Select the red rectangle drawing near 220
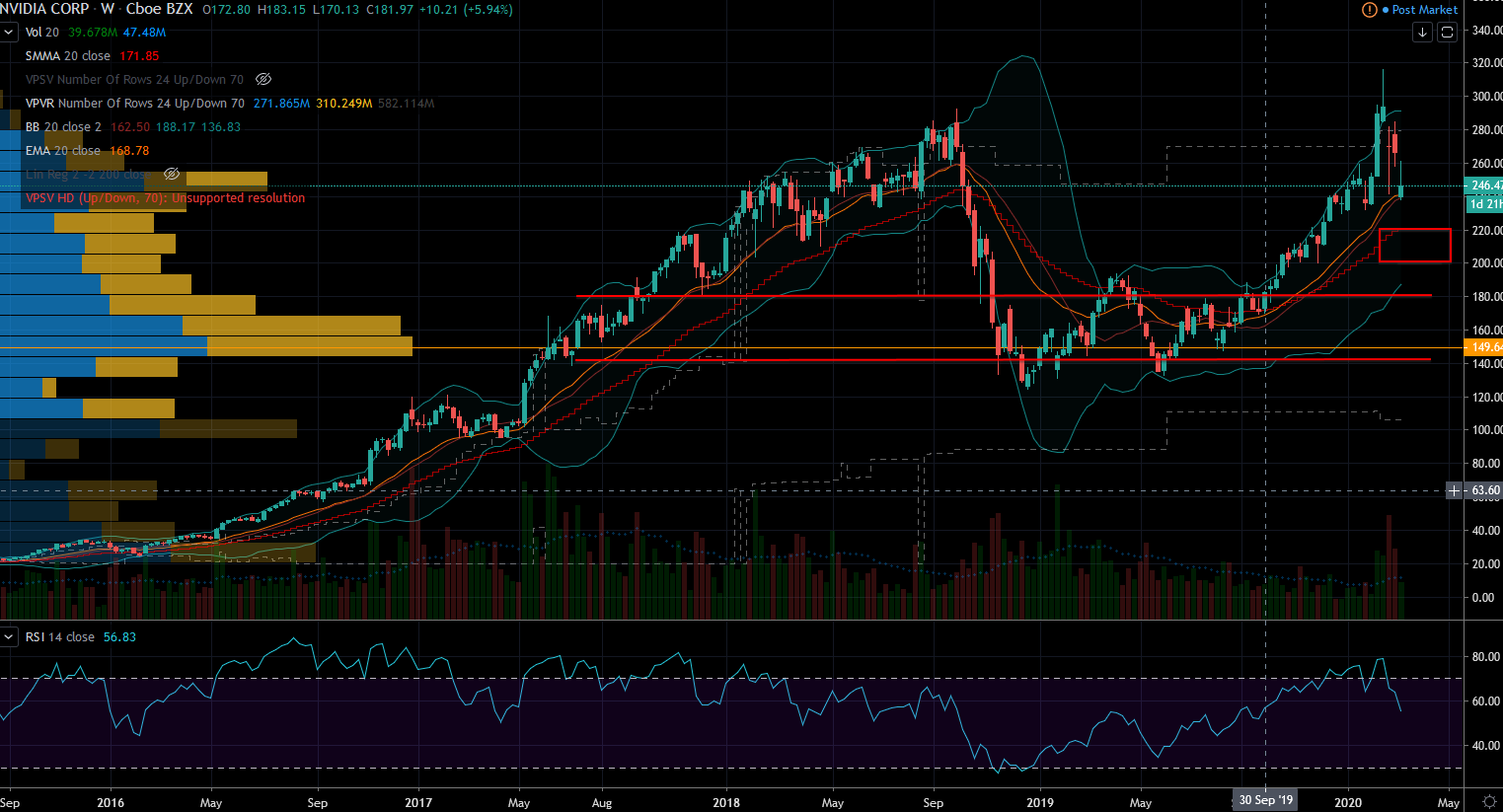Screen dimensions: 1503x812 [1415, 246]
